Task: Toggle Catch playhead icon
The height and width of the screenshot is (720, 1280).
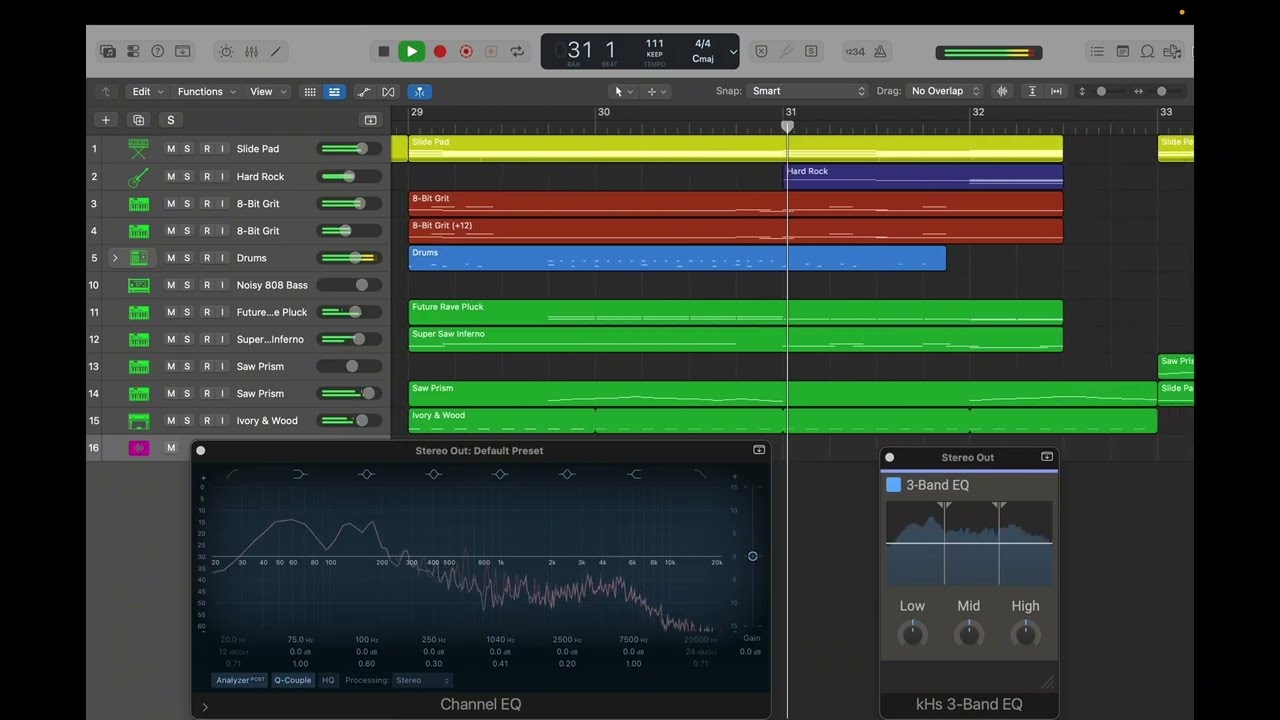Action: pos(420,91)
